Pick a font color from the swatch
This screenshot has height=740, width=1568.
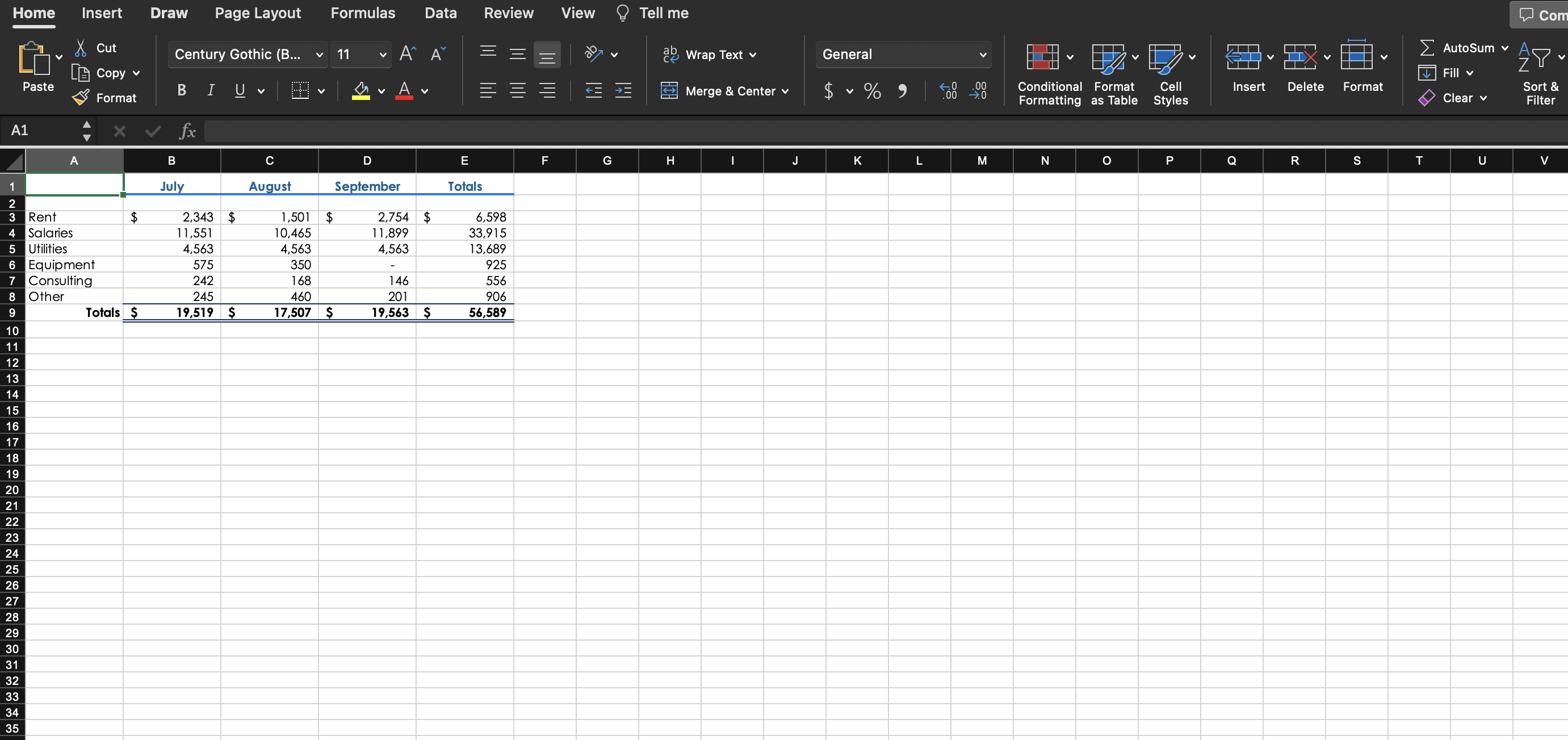[x=405, y=91]
